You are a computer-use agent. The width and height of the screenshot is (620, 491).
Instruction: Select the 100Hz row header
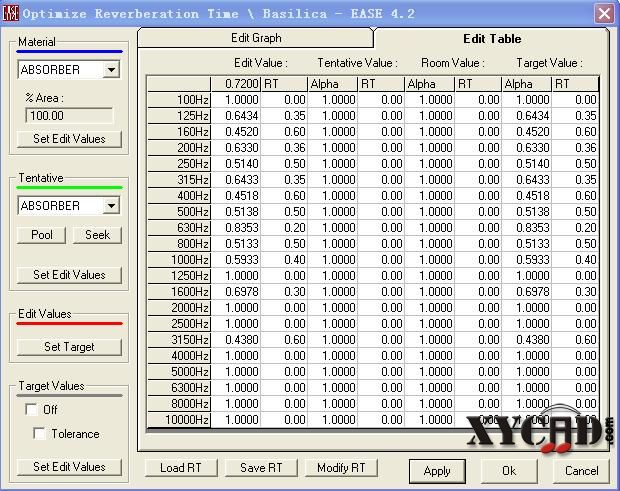tap(179, 100)
